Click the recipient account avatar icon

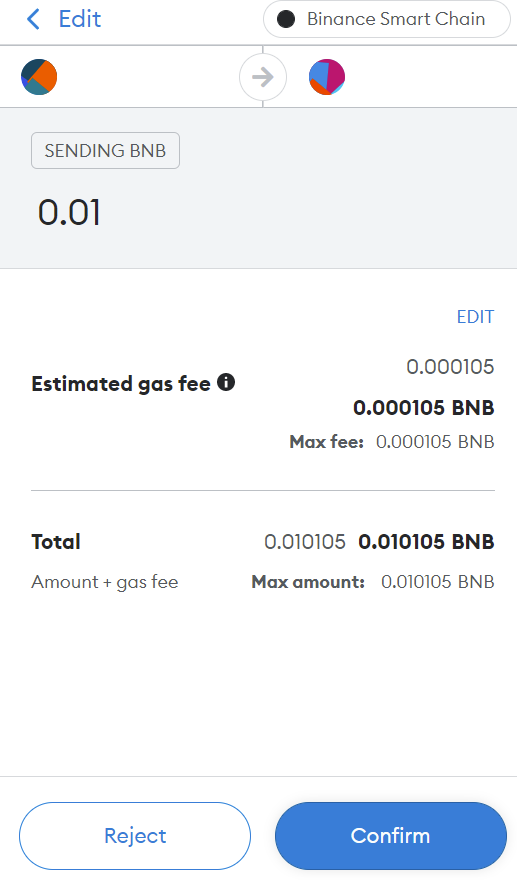[x=327, y=77]
